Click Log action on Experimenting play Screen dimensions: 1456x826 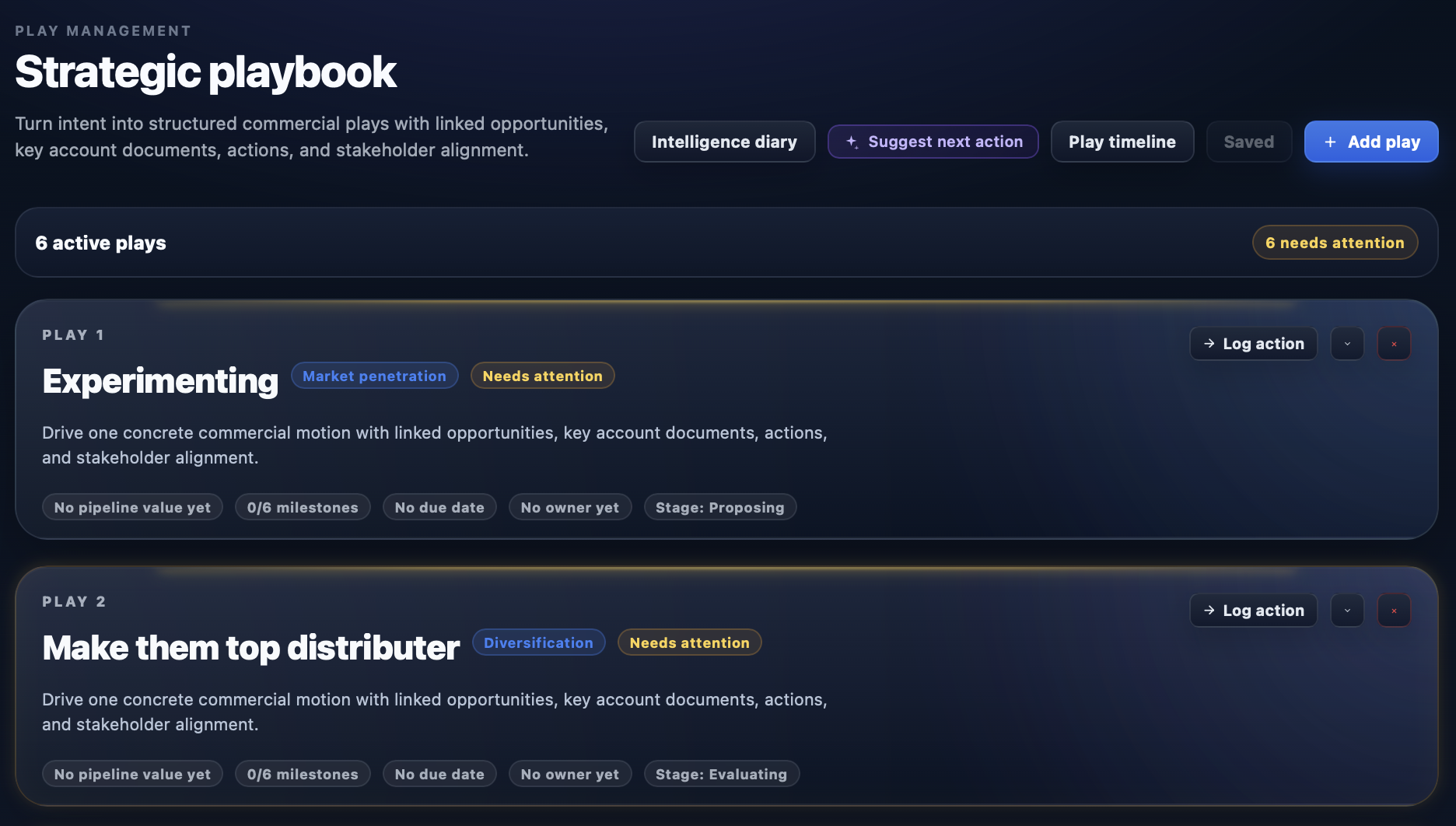pyautogui.click(x=1253, y=344)
